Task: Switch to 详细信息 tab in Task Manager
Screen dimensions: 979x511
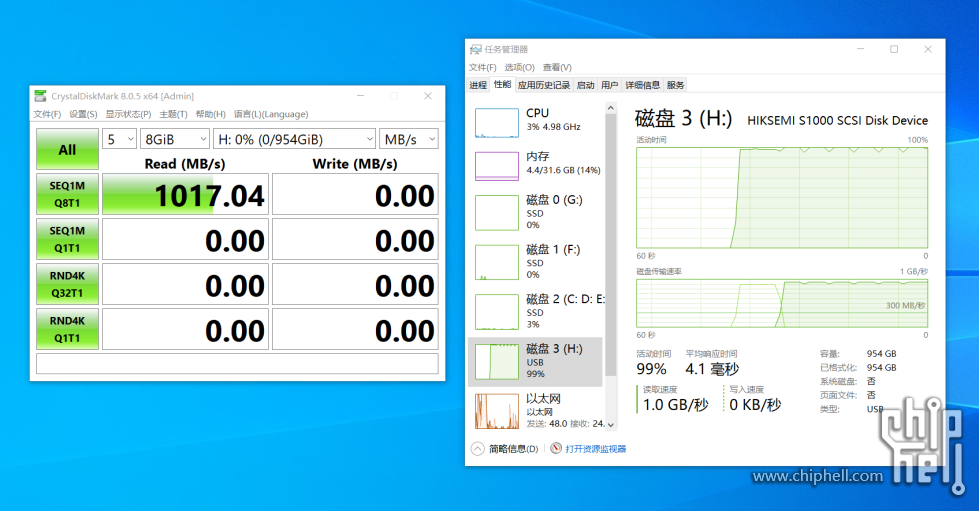Action: point(642,85)
